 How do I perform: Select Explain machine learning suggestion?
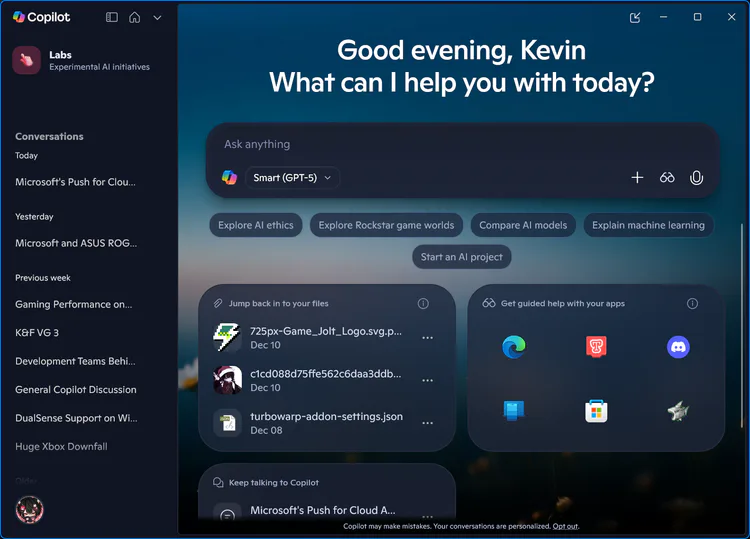click(x=648, y=225)
